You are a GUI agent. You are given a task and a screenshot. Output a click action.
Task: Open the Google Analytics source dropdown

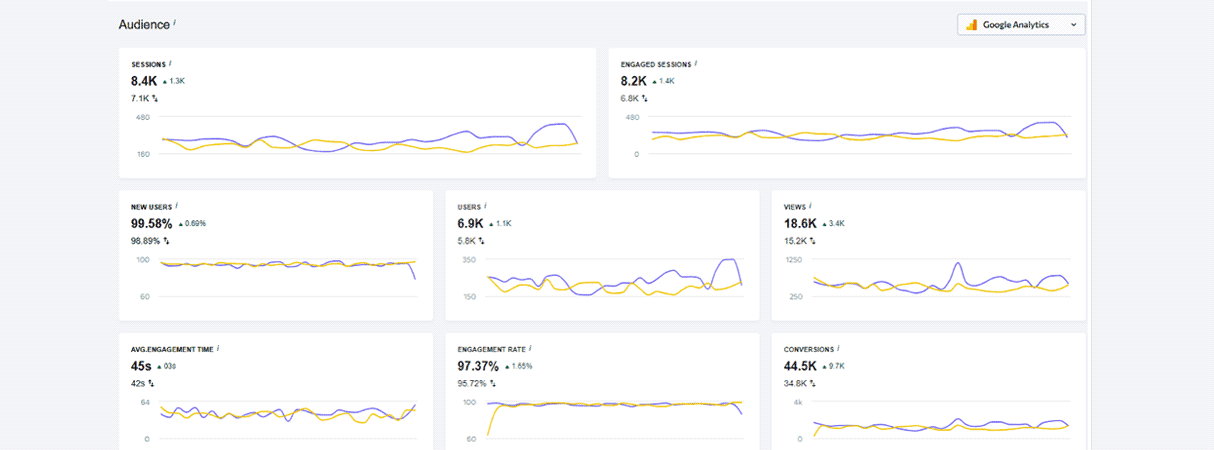[1021, 25]
